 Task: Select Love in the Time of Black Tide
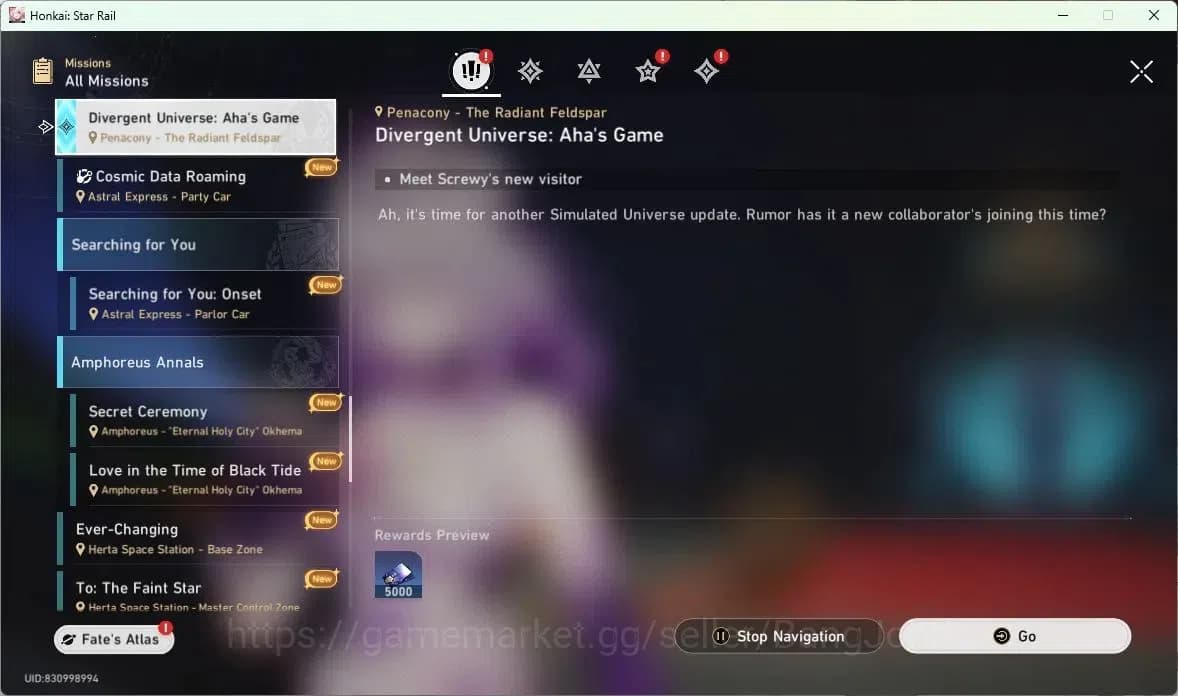click(x=204, y=479)
